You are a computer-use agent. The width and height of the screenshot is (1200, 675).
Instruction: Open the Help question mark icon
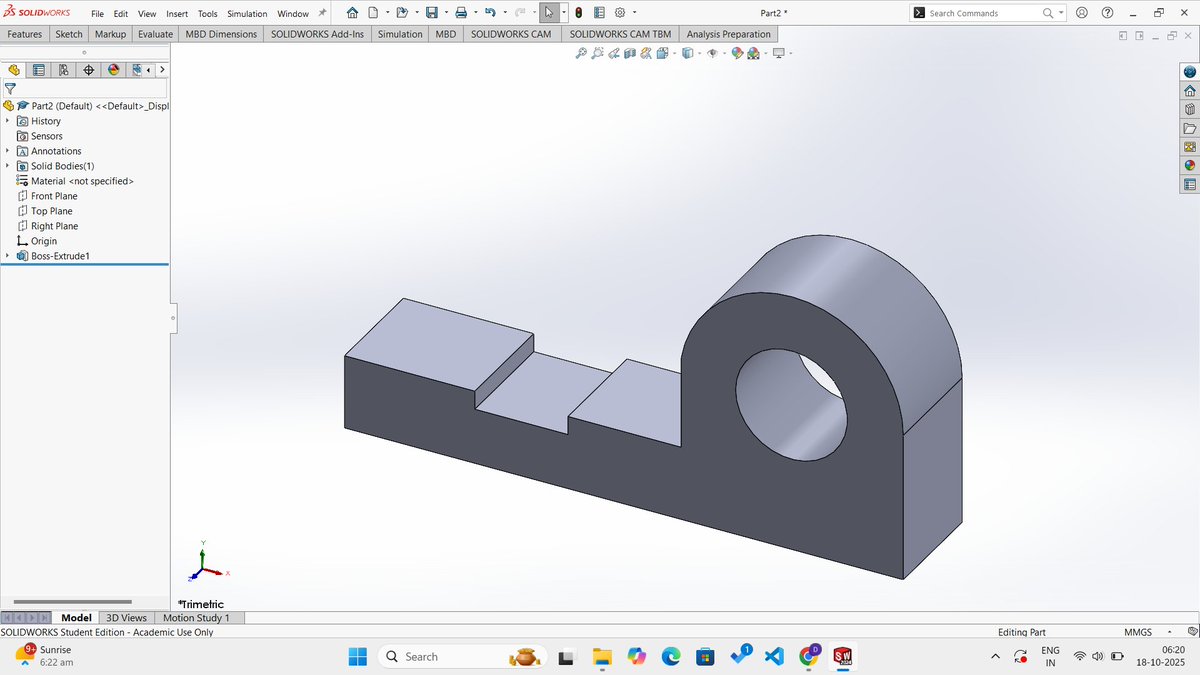click(x=1107, y=13)
